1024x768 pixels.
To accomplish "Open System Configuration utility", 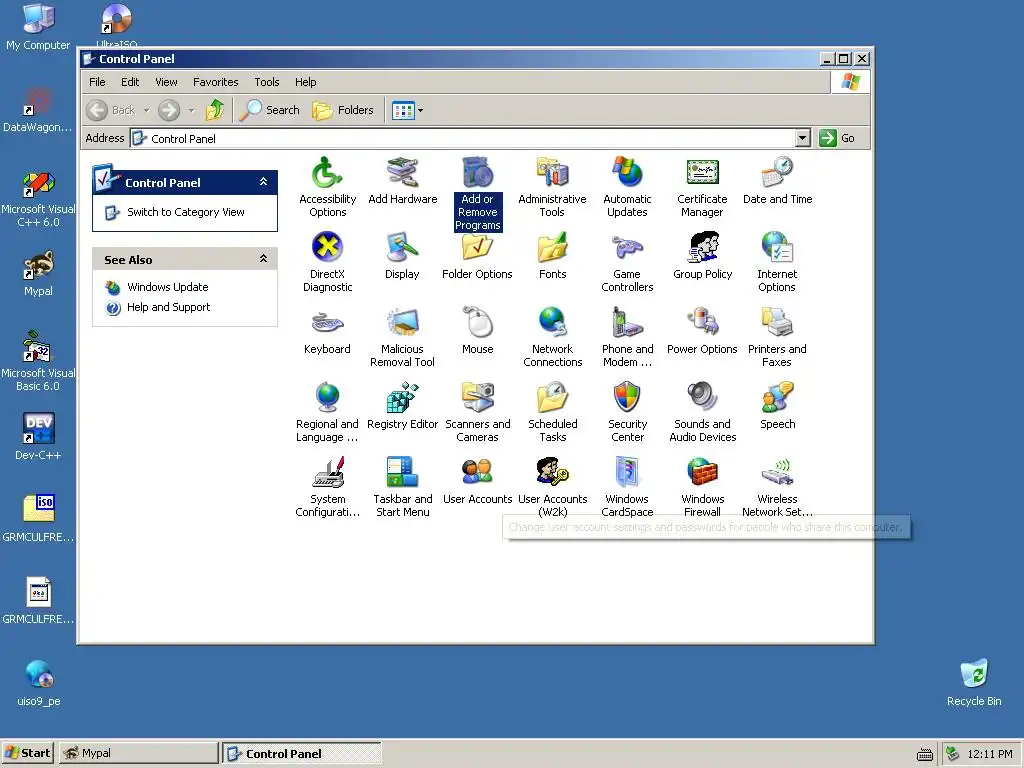I will (327, 487).
